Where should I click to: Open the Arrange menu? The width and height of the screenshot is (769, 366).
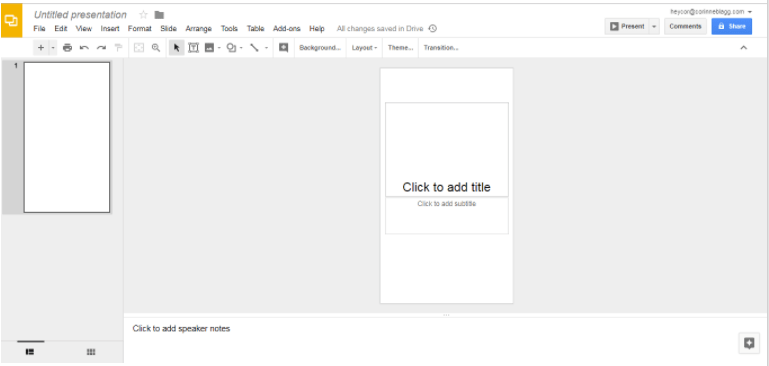tap(199, 29)
